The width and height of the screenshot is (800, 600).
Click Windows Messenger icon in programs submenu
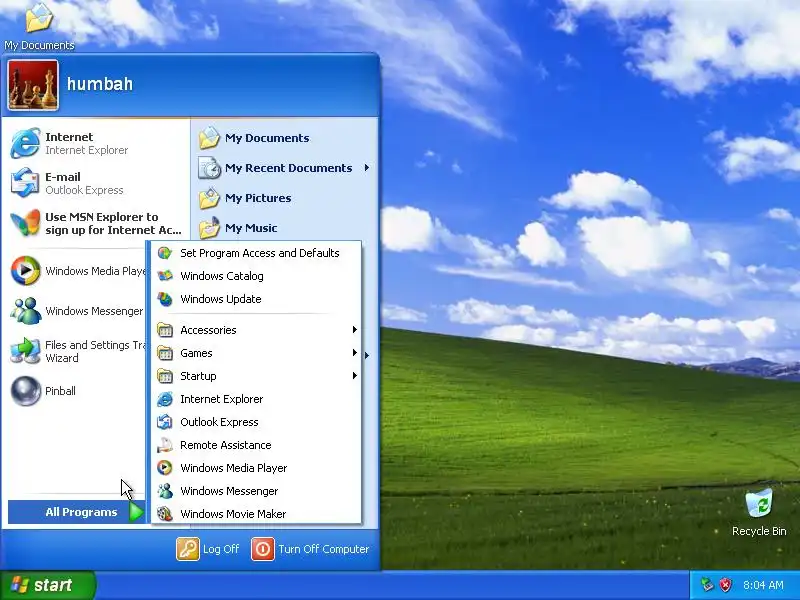[165, 491]
